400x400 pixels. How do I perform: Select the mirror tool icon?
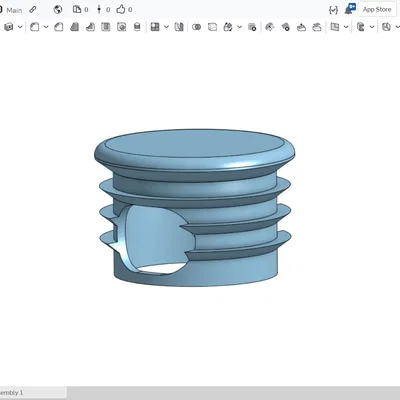pos(179,27)
